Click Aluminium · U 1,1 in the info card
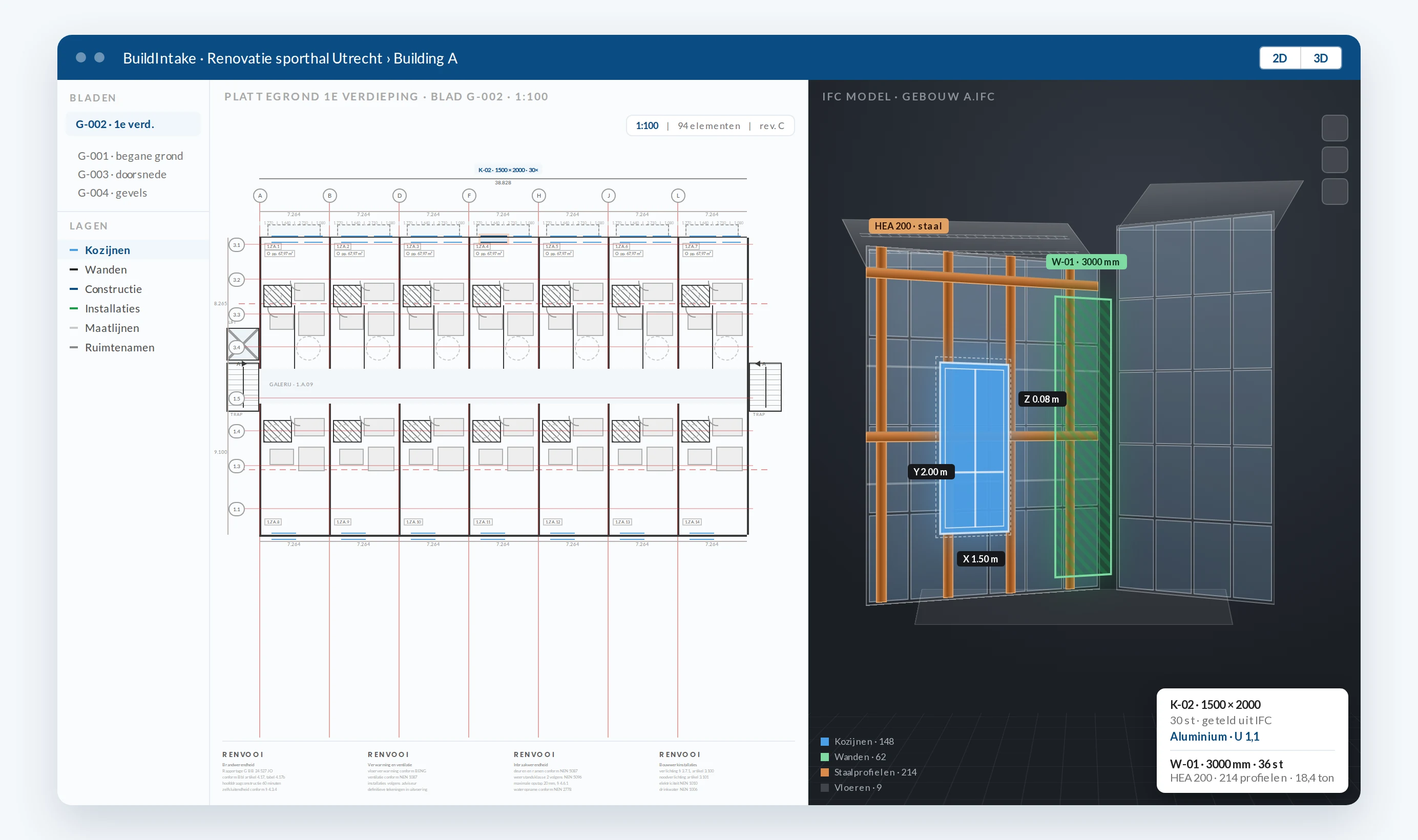The width and height of the screenshot is (1418, 840). pos(1215,737)
